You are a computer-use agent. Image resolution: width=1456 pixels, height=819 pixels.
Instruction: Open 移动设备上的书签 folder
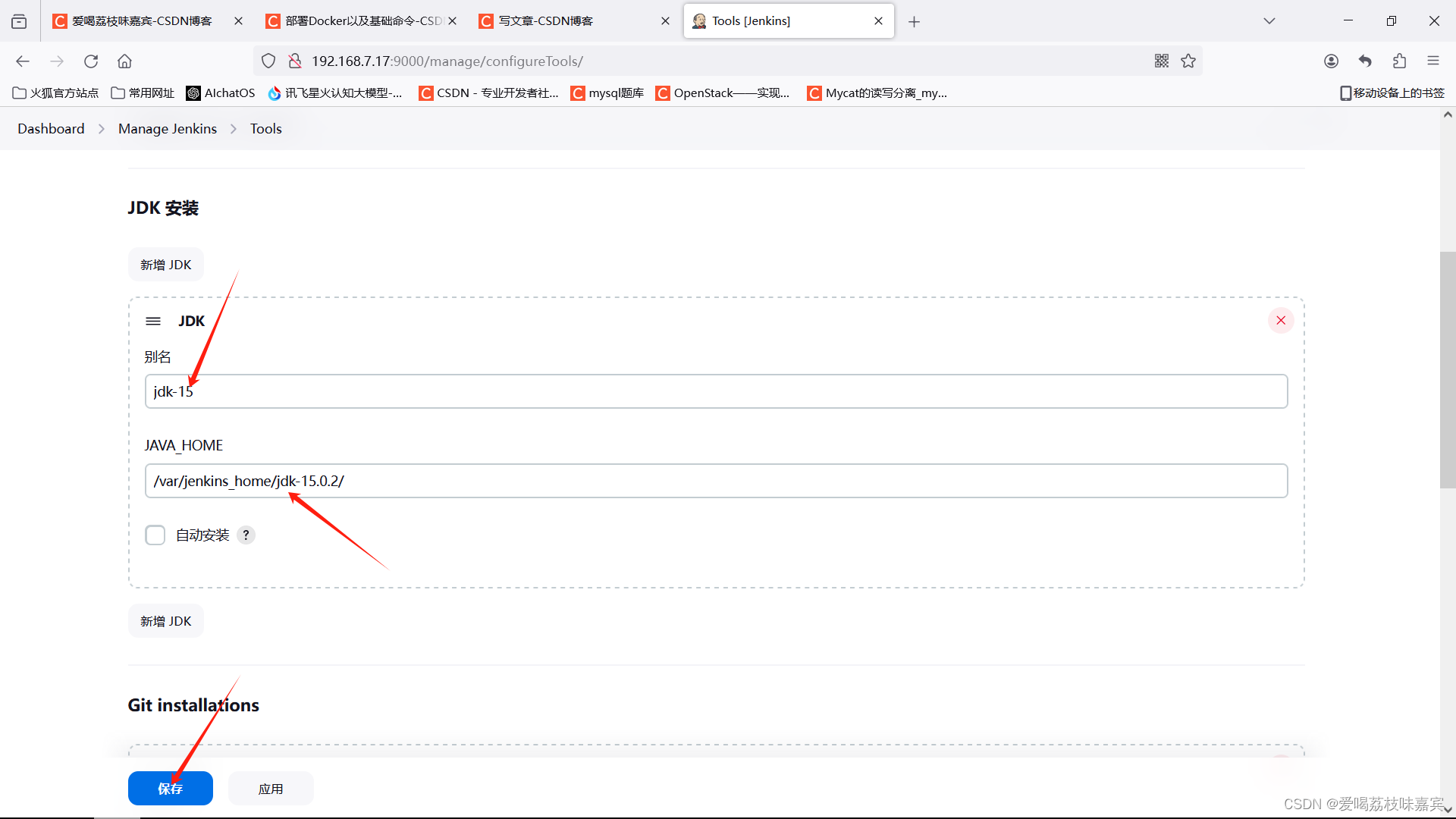1392,93
